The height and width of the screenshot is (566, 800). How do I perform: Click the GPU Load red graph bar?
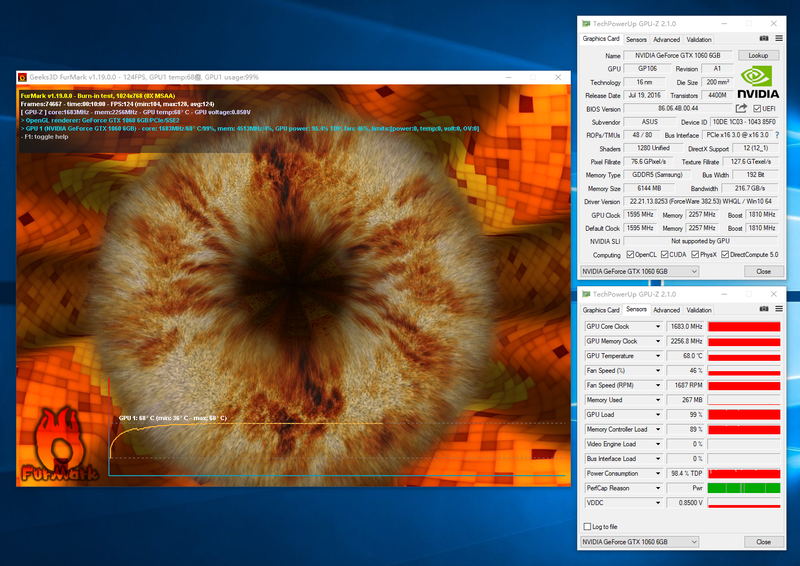[x=744, y=415]
